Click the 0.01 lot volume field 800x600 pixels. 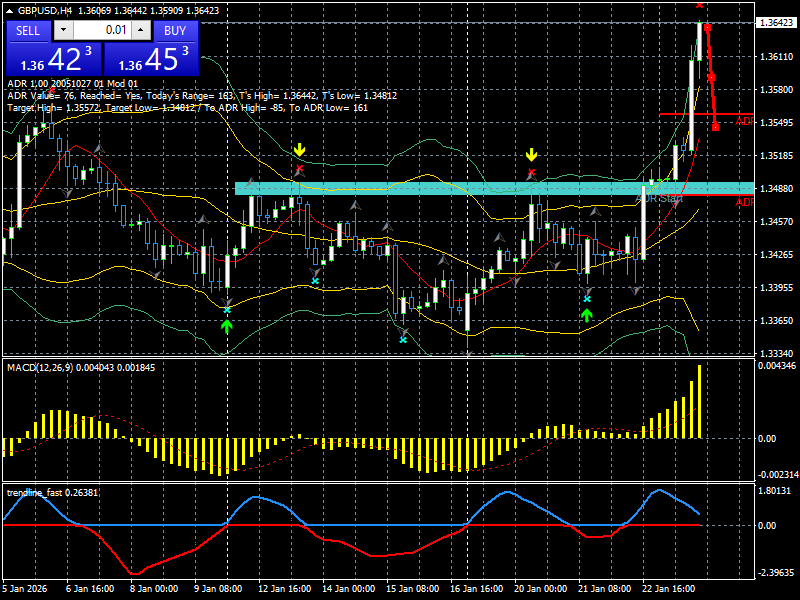[102, 30]
